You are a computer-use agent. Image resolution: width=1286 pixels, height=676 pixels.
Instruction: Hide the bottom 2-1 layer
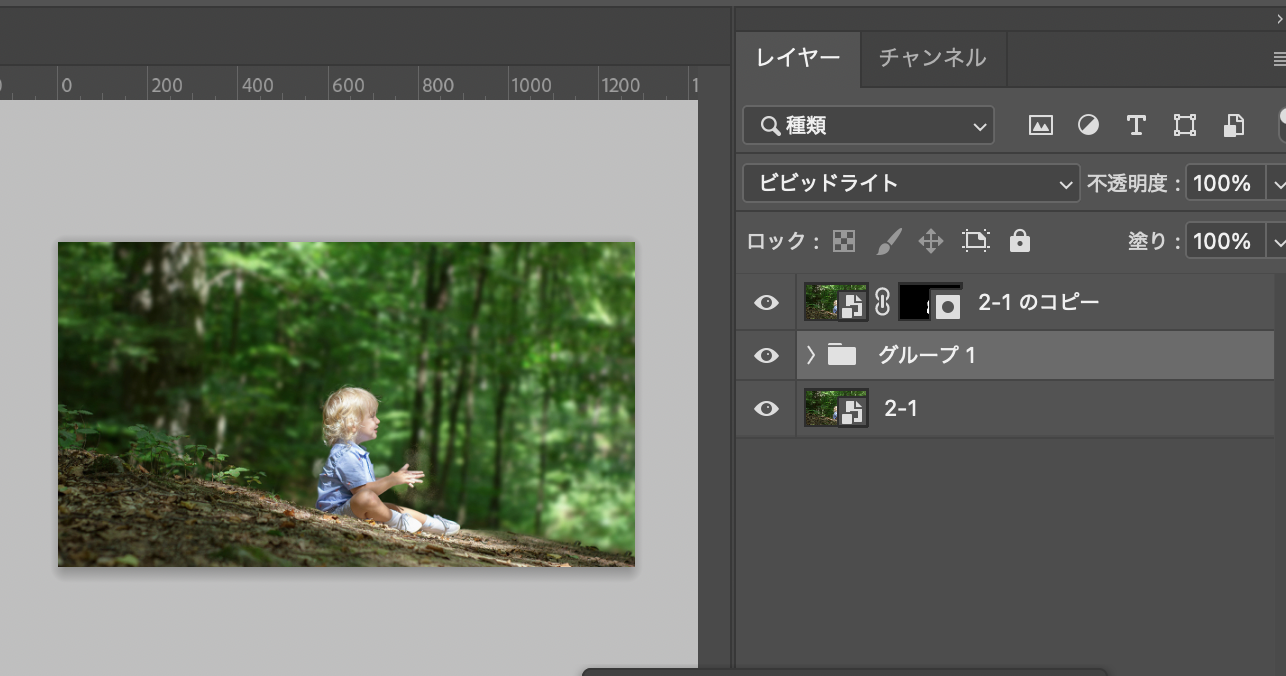click(766, 408)
